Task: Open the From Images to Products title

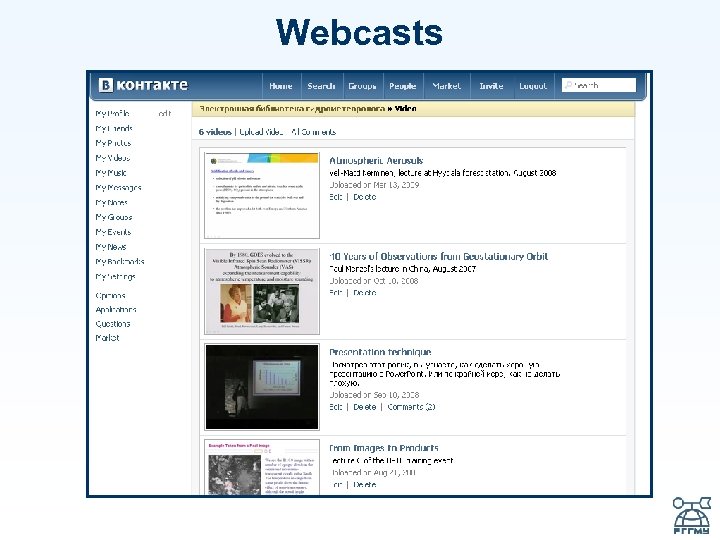Action: (x=384, y=448)
